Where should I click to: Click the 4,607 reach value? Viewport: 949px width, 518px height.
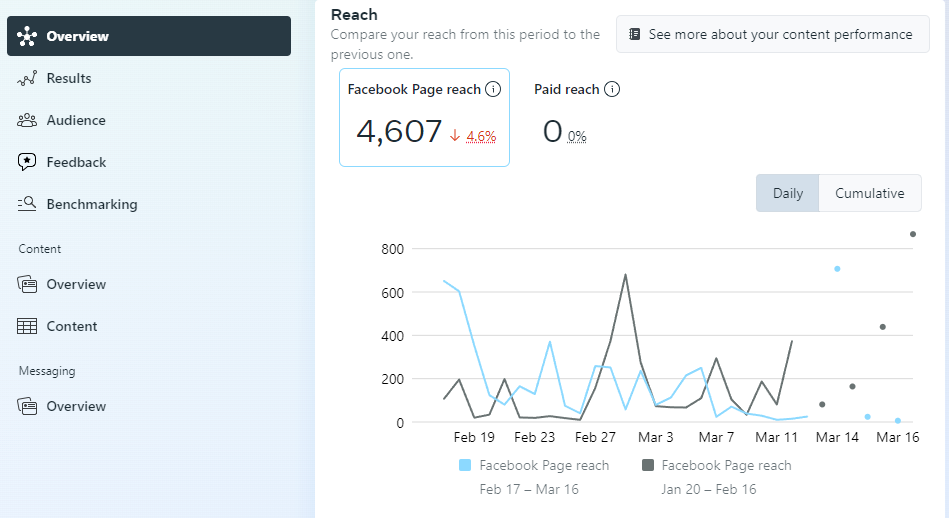coord(399,131)
